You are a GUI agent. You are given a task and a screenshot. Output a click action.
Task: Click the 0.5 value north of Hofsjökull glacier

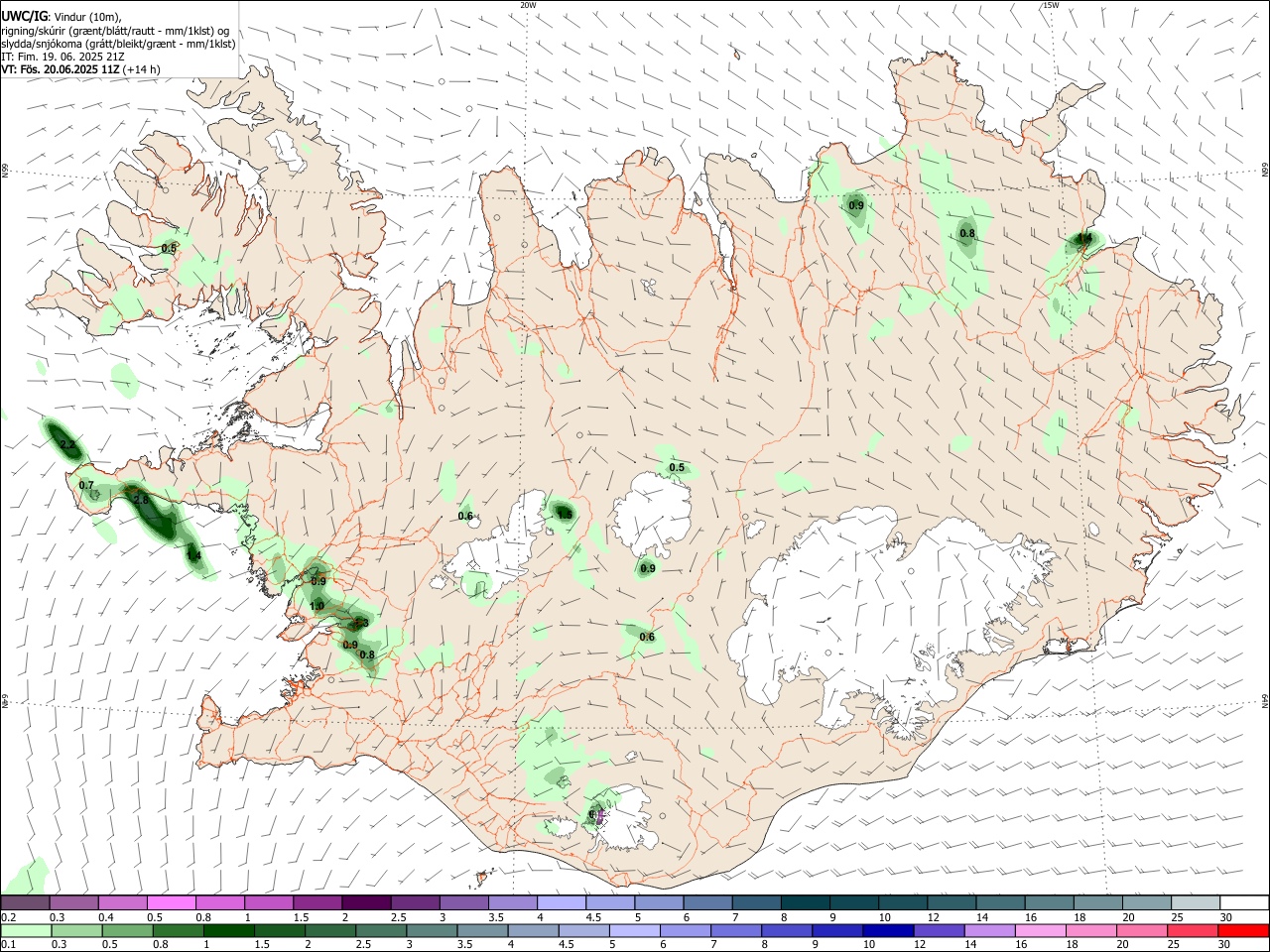tap(677, 467)
